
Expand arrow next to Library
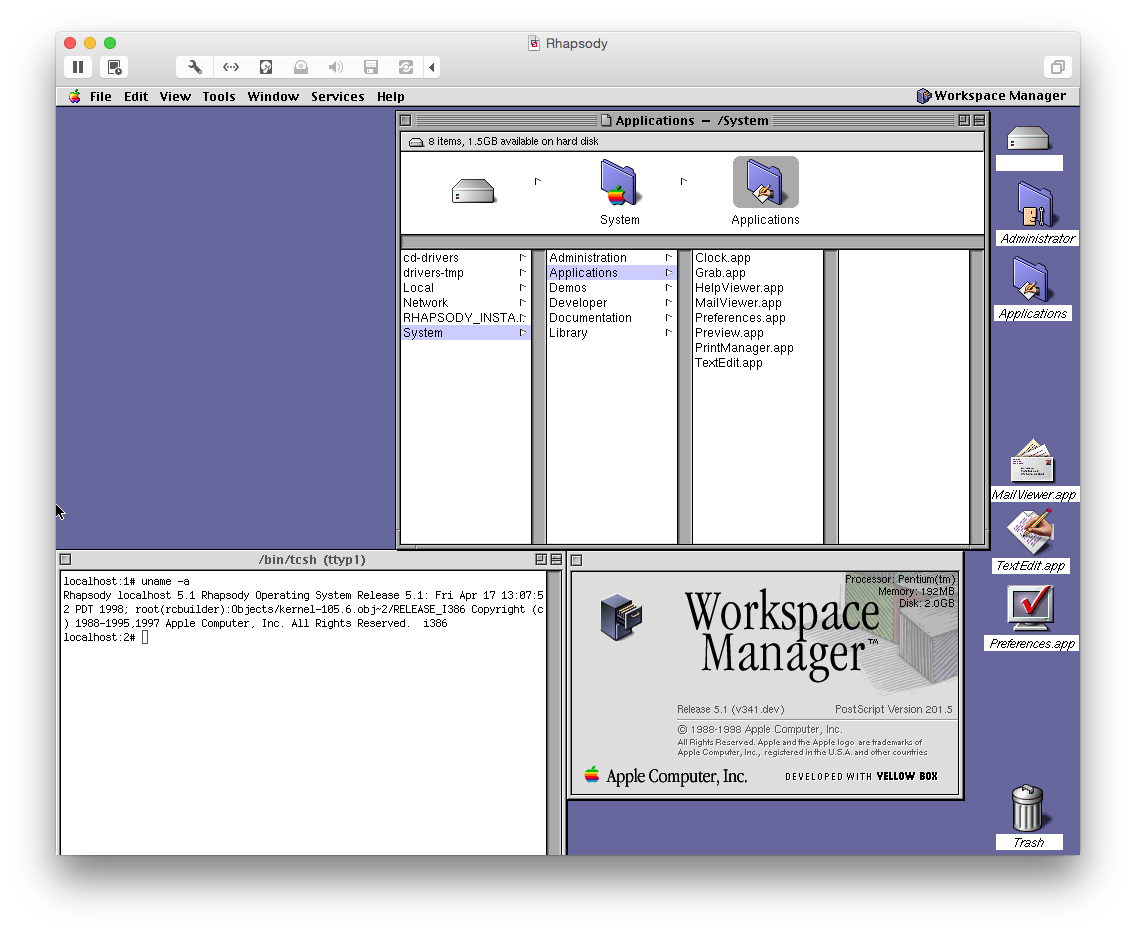click(668, 333)
